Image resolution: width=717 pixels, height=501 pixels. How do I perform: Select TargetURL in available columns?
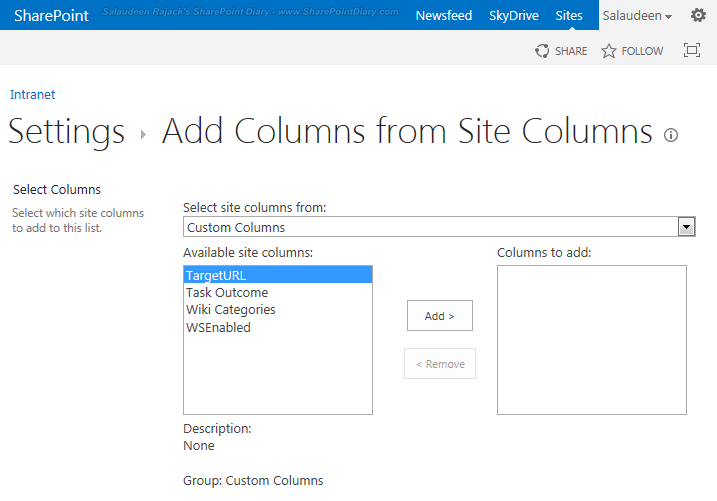(x=216, y=275)
